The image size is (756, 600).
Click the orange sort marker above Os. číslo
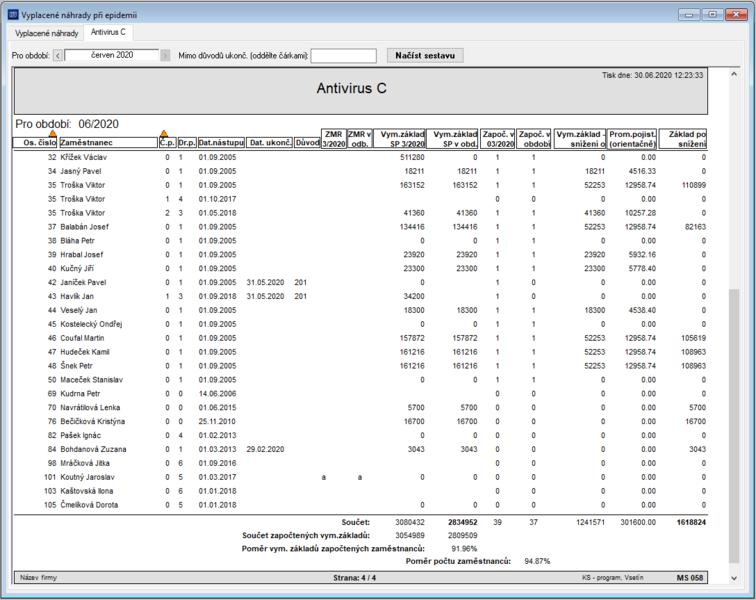[x=53, y=134]
